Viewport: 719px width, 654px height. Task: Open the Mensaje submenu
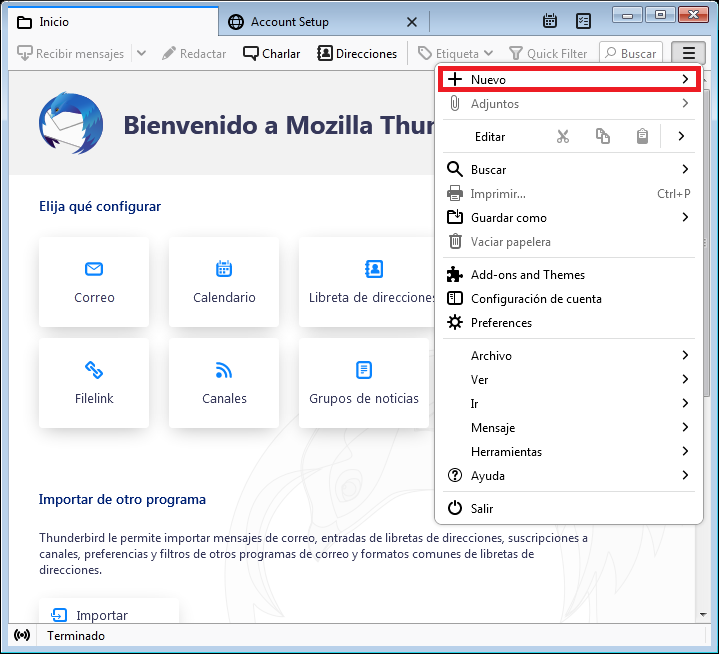569,427
